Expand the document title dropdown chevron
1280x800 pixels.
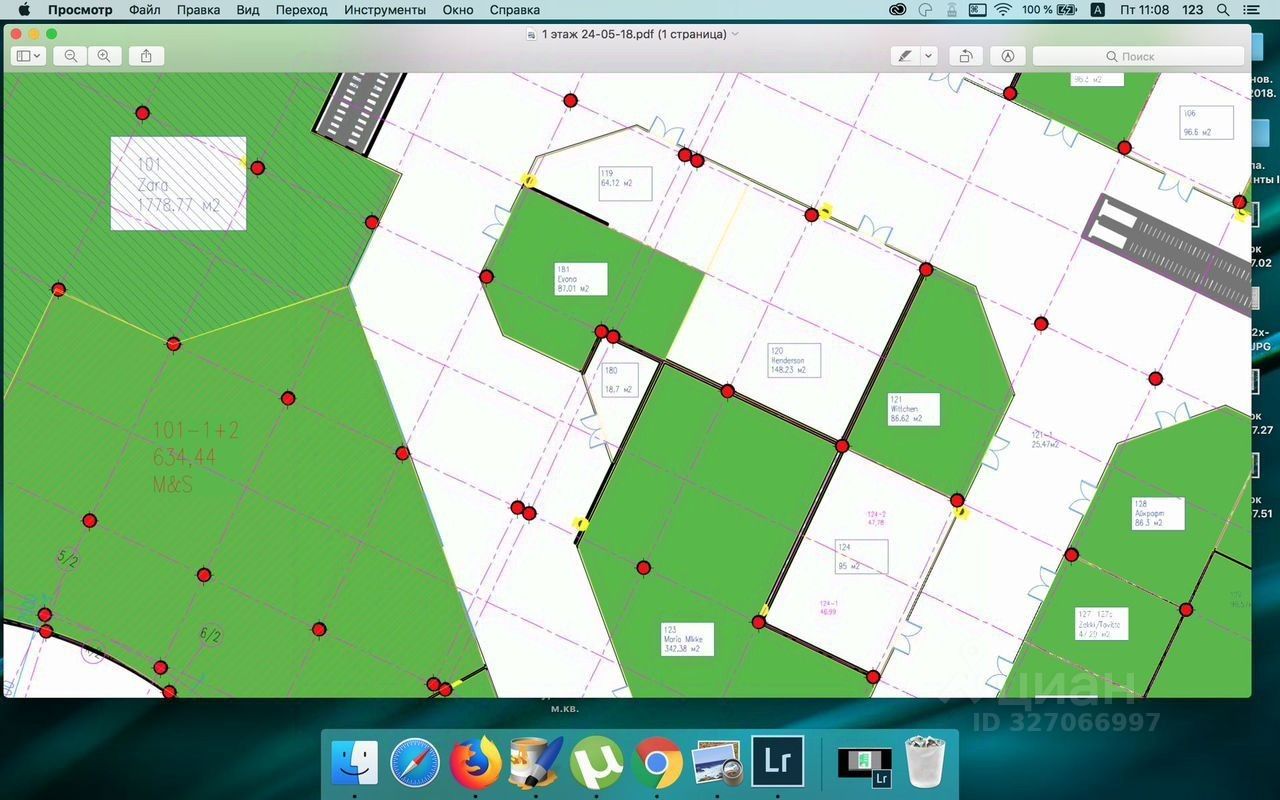[735, 34]
